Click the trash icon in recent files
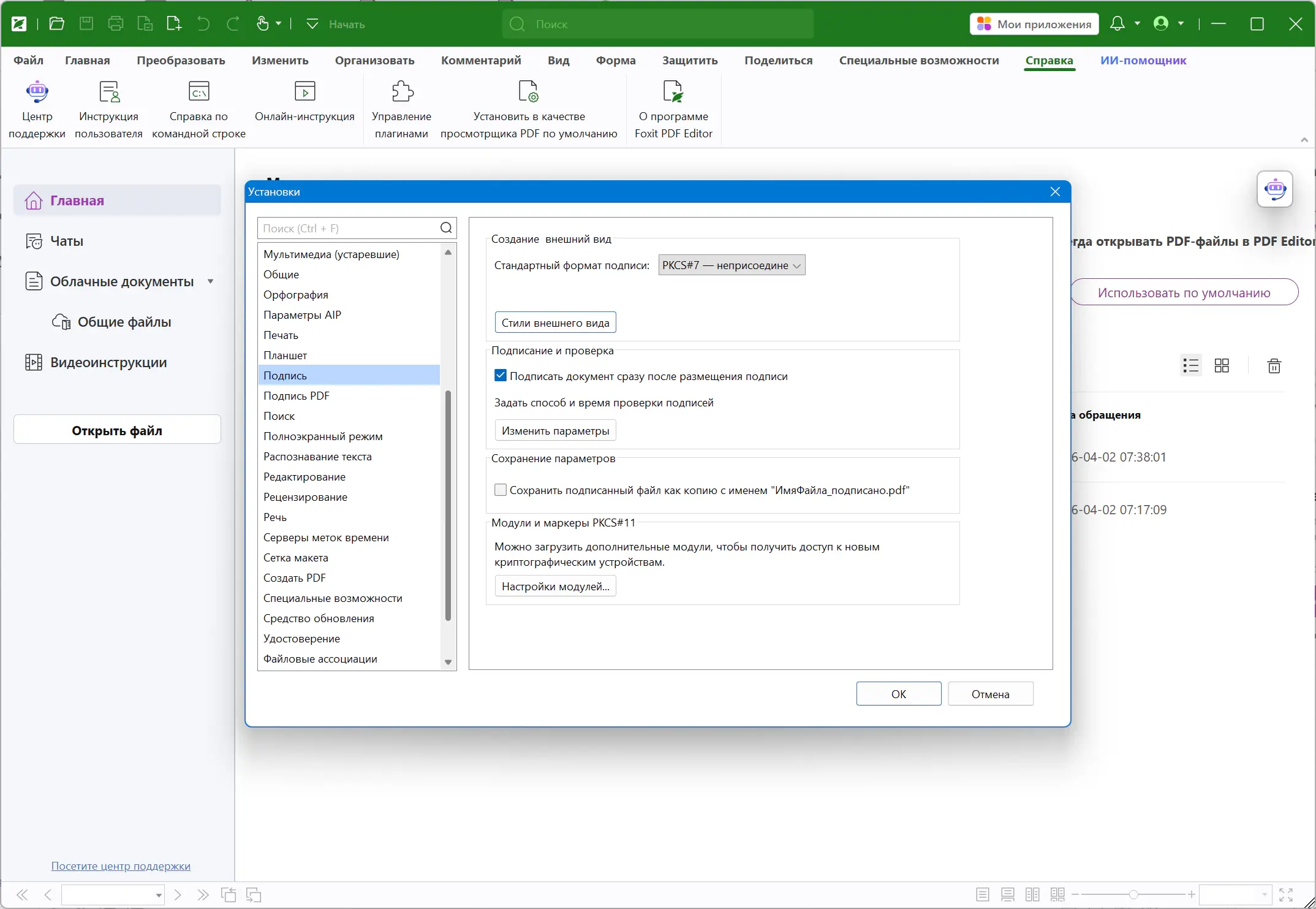This screenshot has height=909, width=1316. tap(1274, 366)
